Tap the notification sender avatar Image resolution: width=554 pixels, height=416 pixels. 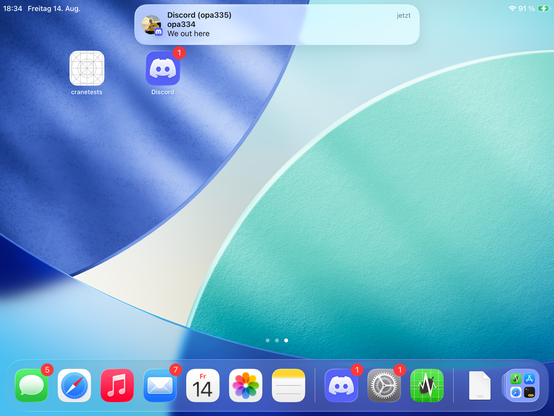152,25
